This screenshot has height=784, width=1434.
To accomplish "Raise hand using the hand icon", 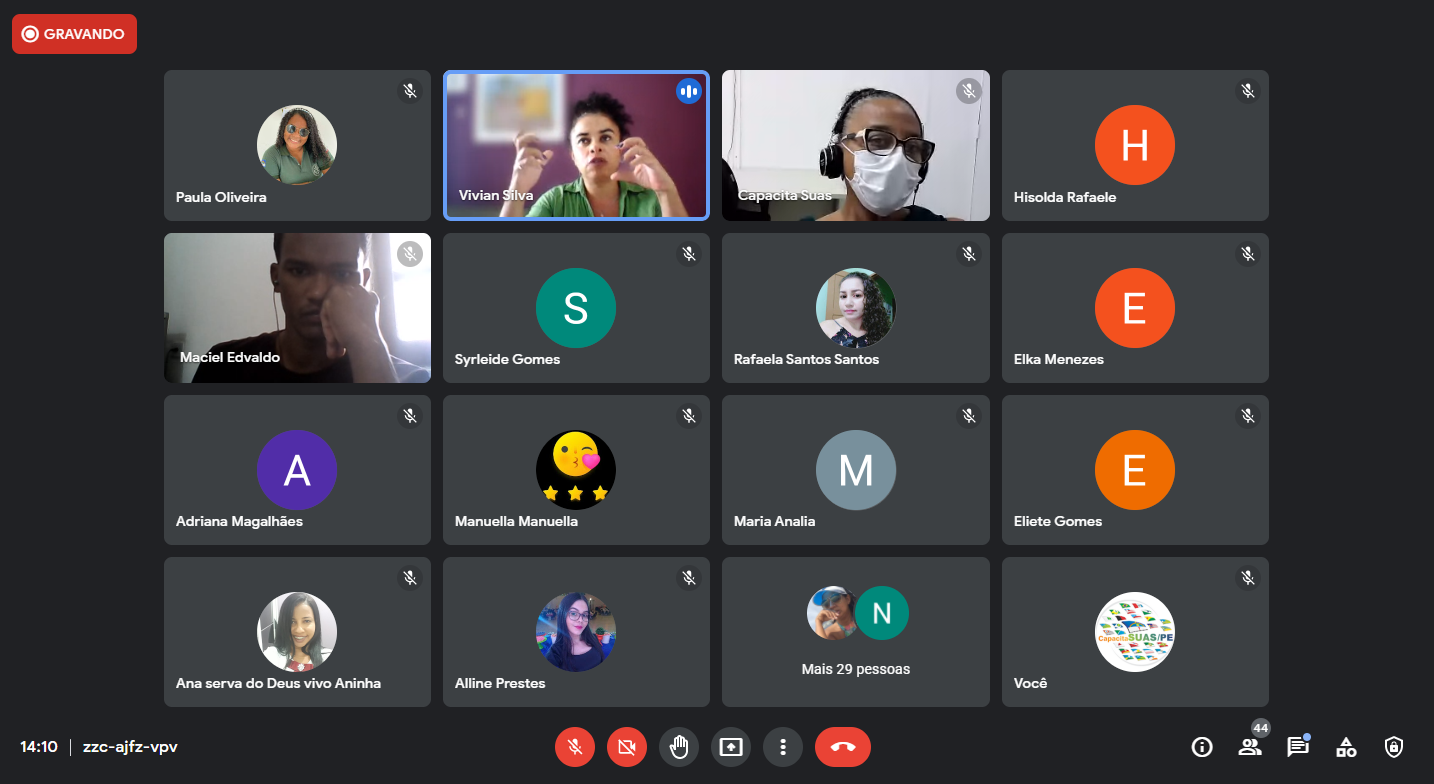I will pos(679,747).
